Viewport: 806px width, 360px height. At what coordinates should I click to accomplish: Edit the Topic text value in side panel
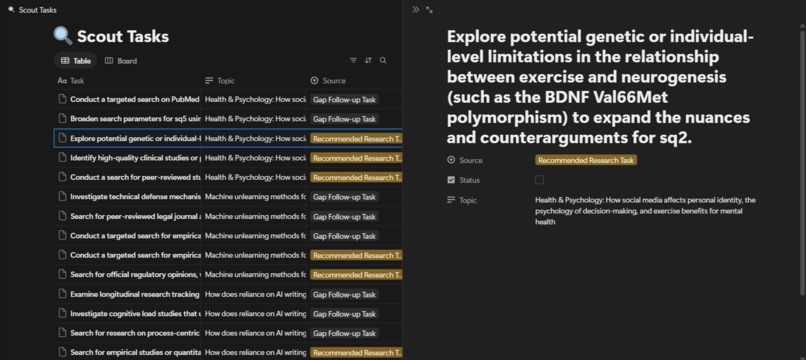(645, 211)
